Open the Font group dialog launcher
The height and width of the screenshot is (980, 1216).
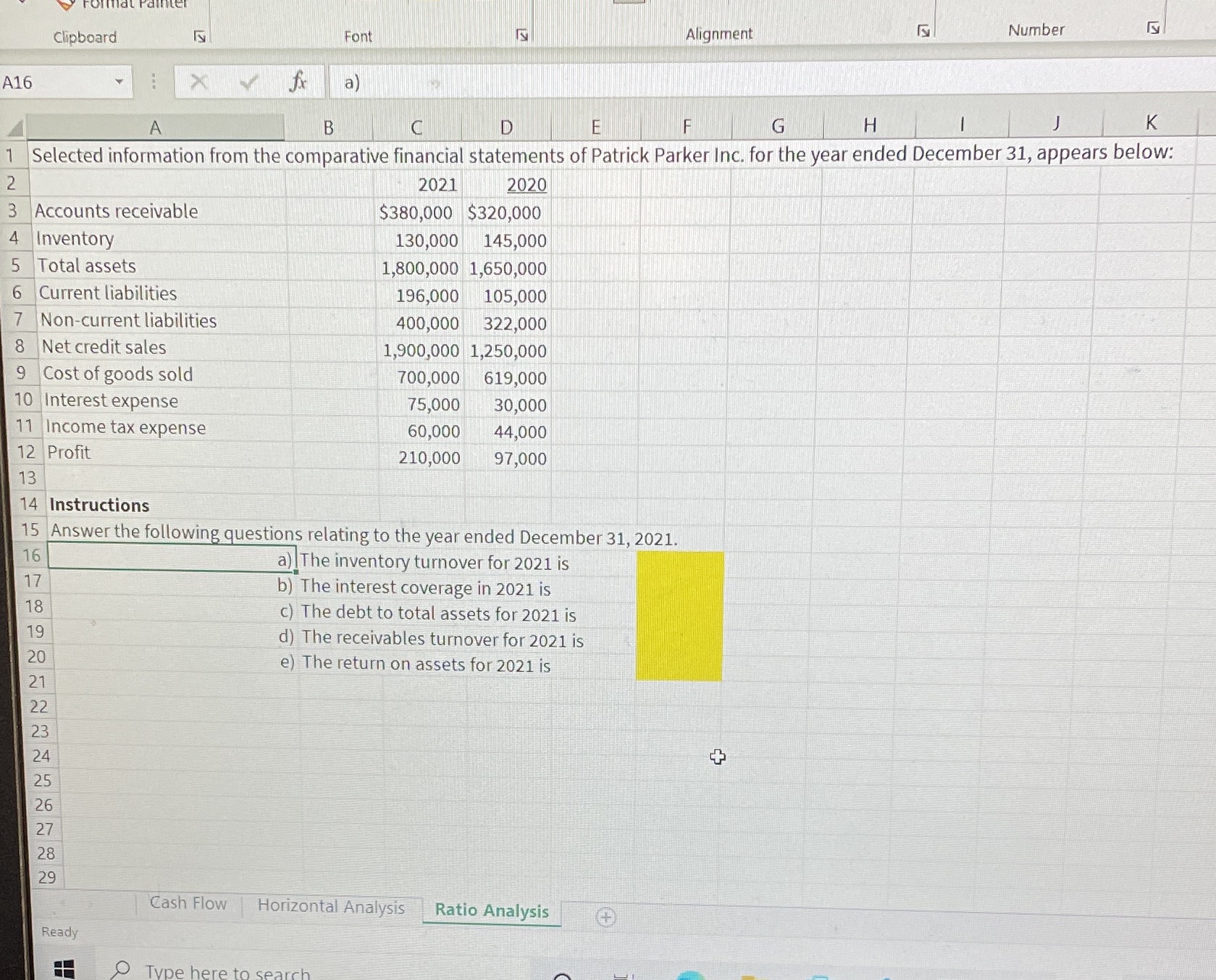[521, 34]
